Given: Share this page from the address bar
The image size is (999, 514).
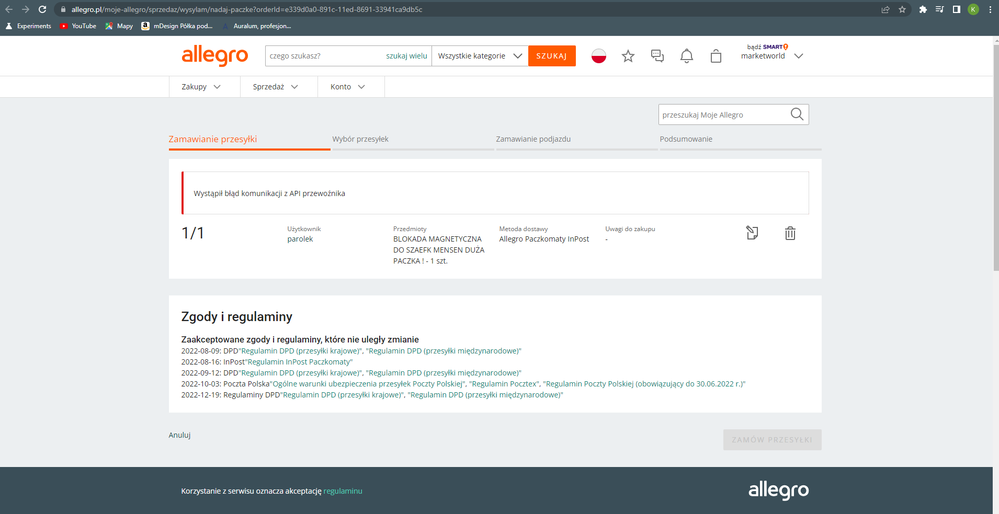Looking at the screenshot, I should pyautogui.click(x=886, y=10).
